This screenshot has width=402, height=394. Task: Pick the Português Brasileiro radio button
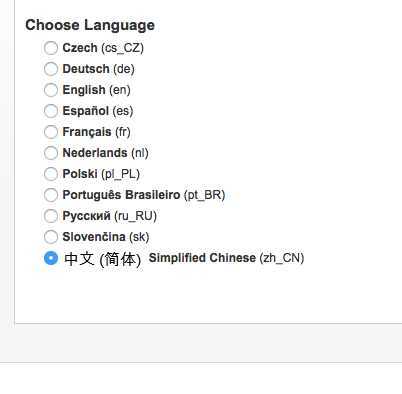51,195
